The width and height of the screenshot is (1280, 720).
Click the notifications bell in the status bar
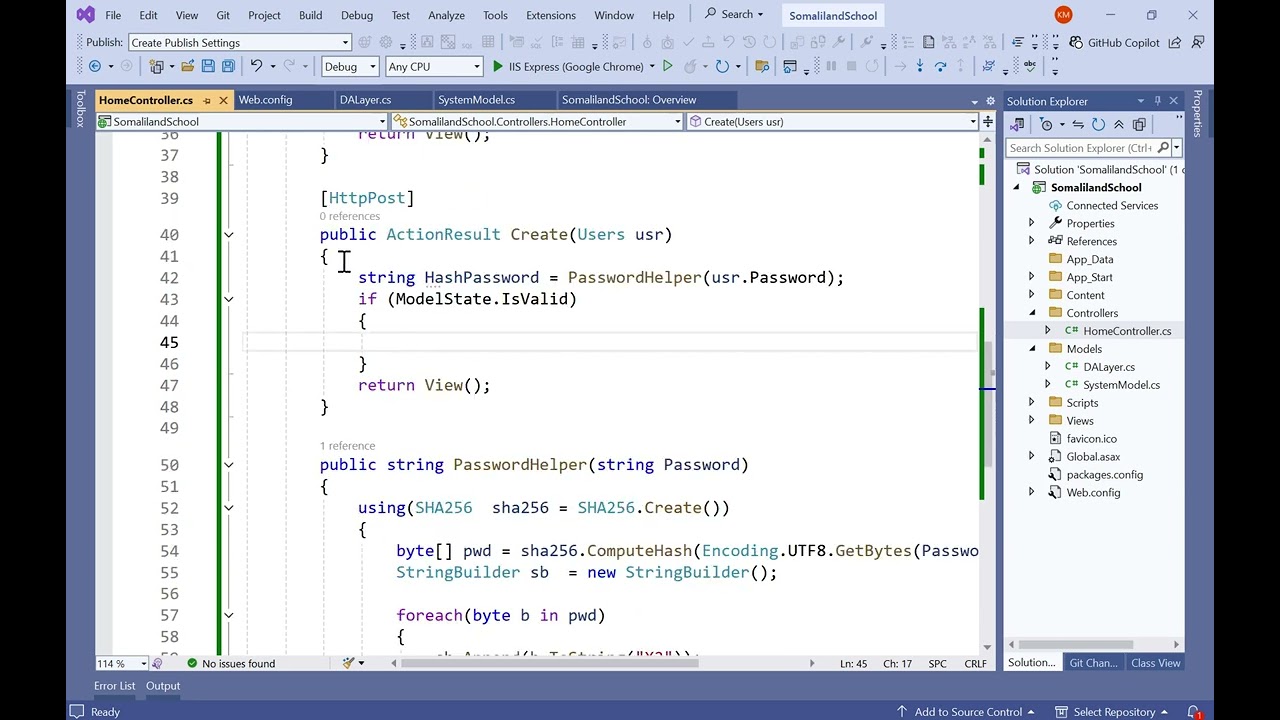coord(1193,712)
